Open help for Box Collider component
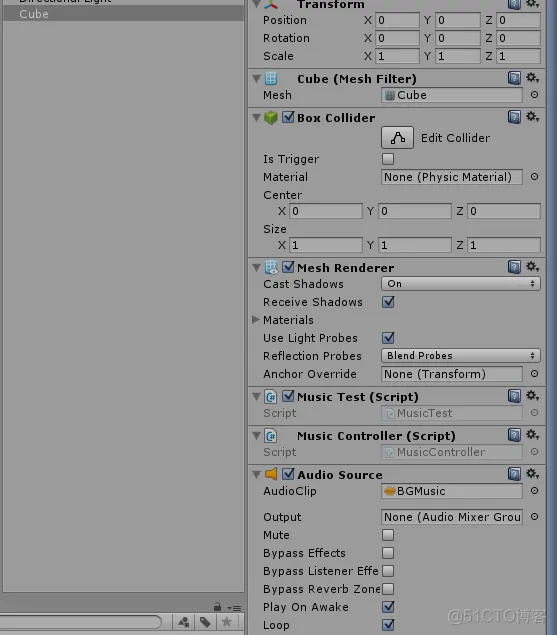The image size is (557, 635). pos(514,117)
